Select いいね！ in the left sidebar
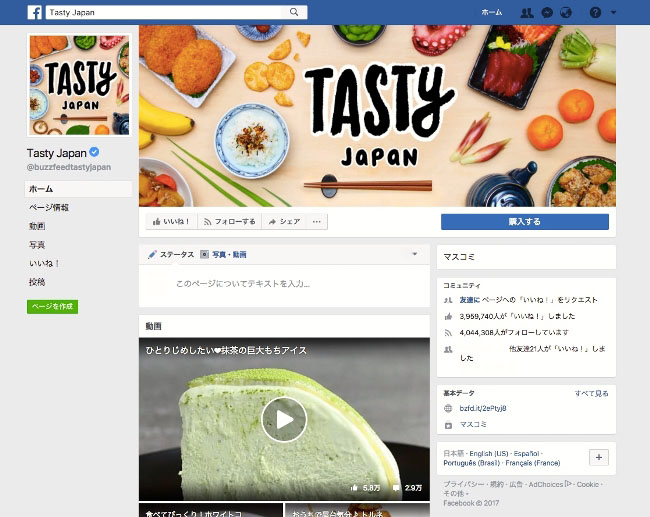Viewport: 650px width, 517px height. tap(44, 263)
